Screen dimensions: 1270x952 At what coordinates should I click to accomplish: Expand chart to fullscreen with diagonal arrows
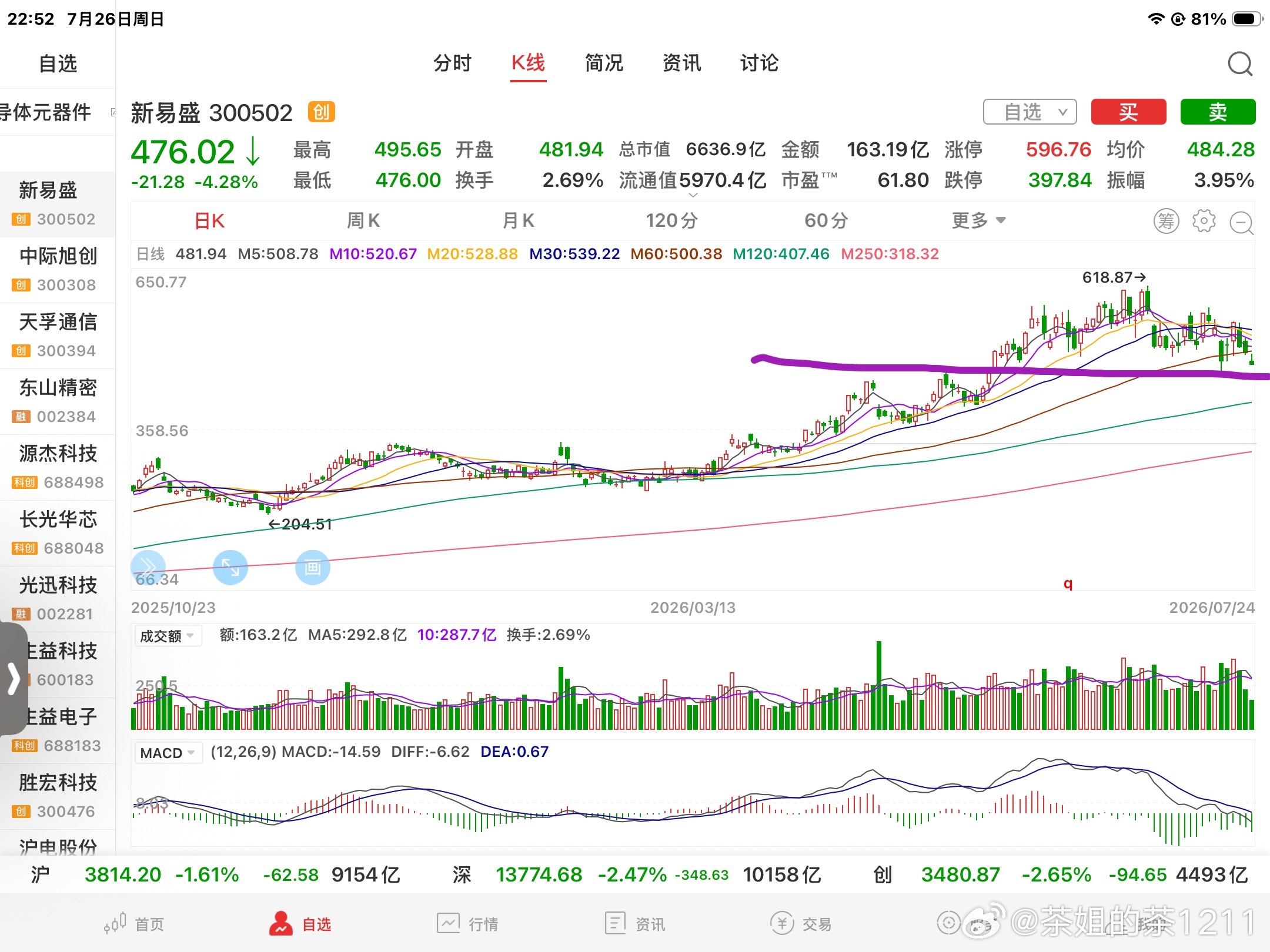coord(230,567)
